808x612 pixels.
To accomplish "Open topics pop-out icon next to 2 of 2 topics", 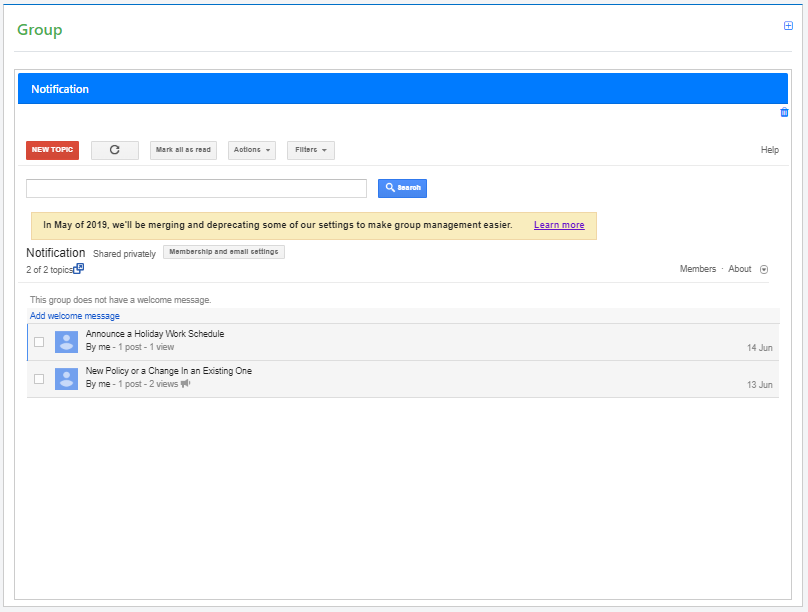I will tap(78, 268).
